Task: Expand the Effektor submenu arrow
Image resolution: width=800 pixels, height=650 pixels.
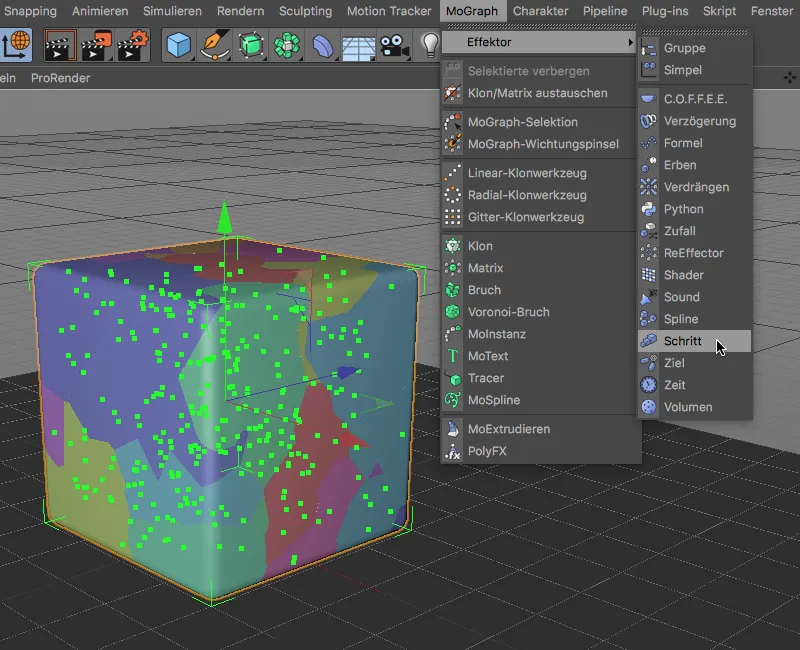Action: coord(631,42)
